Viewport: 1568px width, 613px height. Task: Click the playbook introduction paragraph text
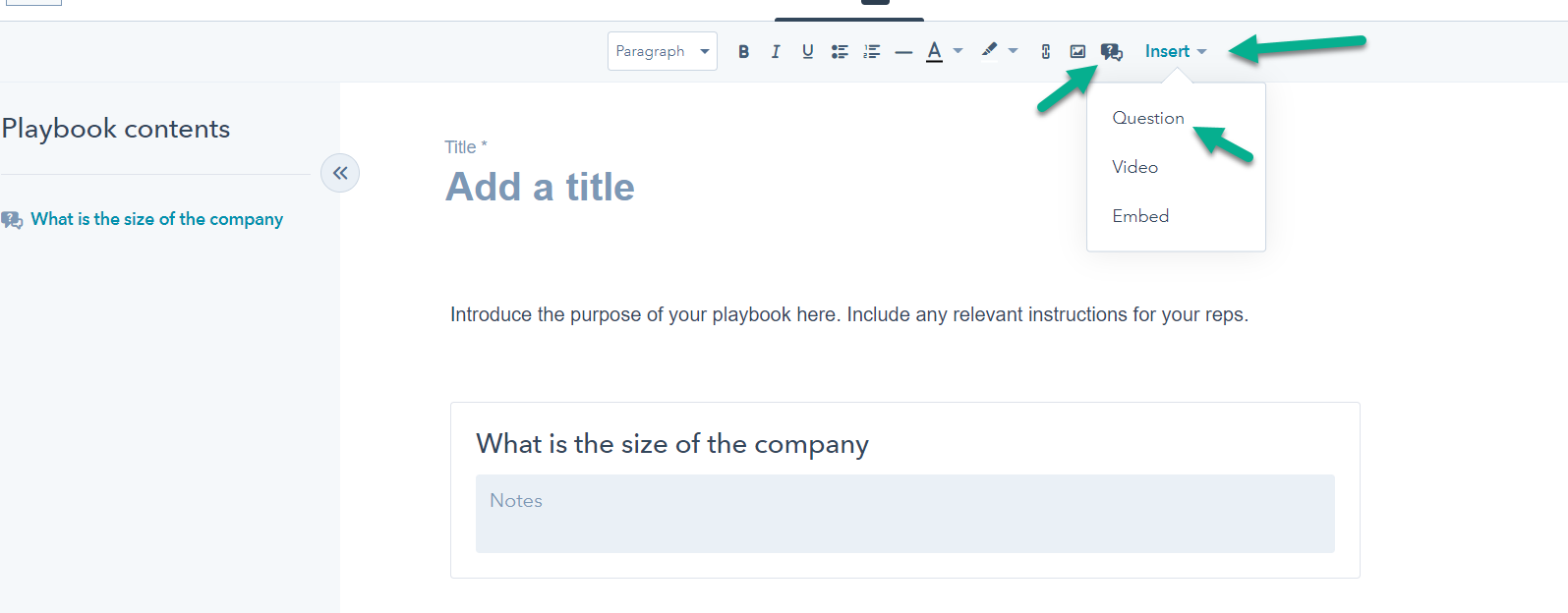(x=849, y=314)
